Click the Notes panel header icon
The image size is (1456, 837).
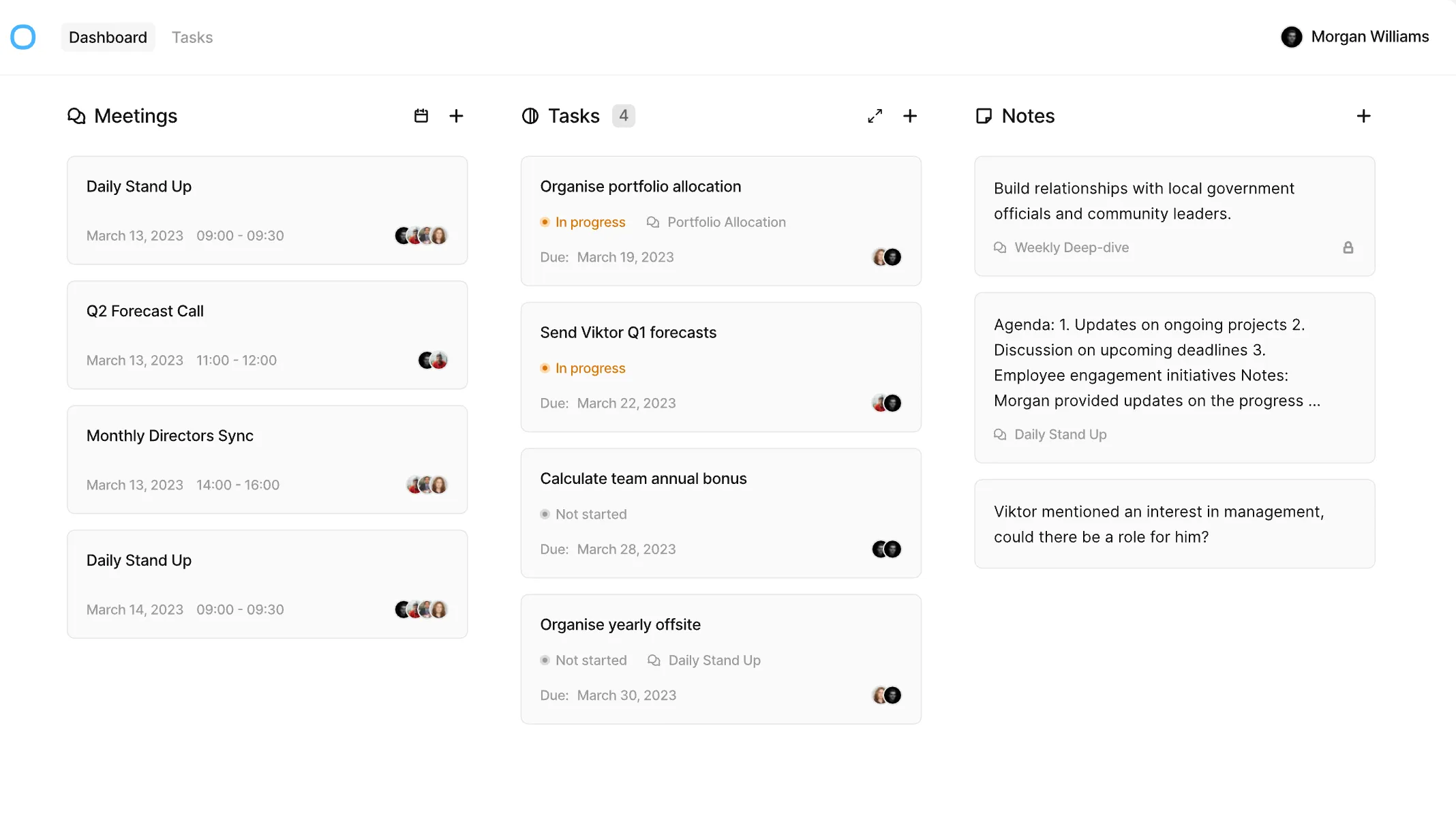point(984,116)
